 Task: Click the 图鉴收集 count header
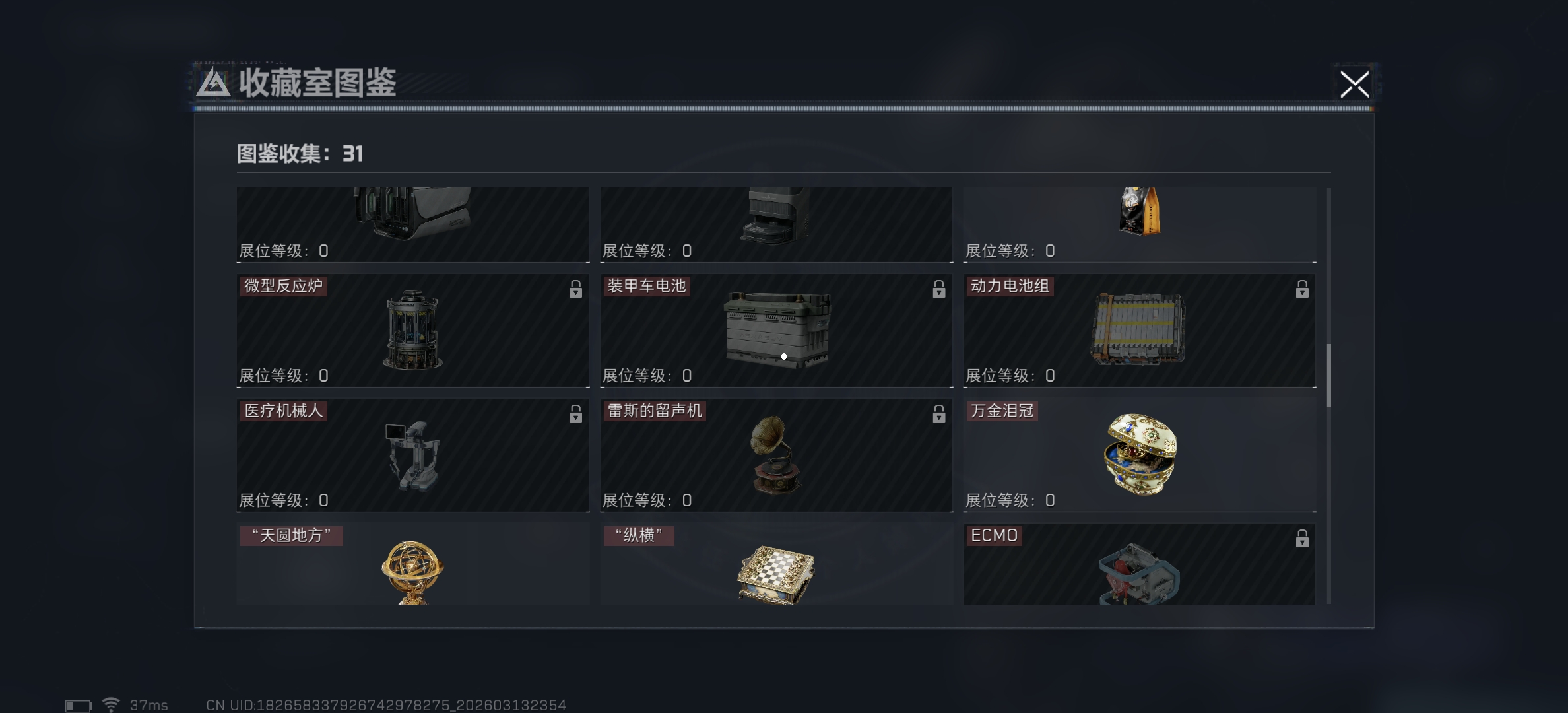pyautogui.click(x=300, y=154)
